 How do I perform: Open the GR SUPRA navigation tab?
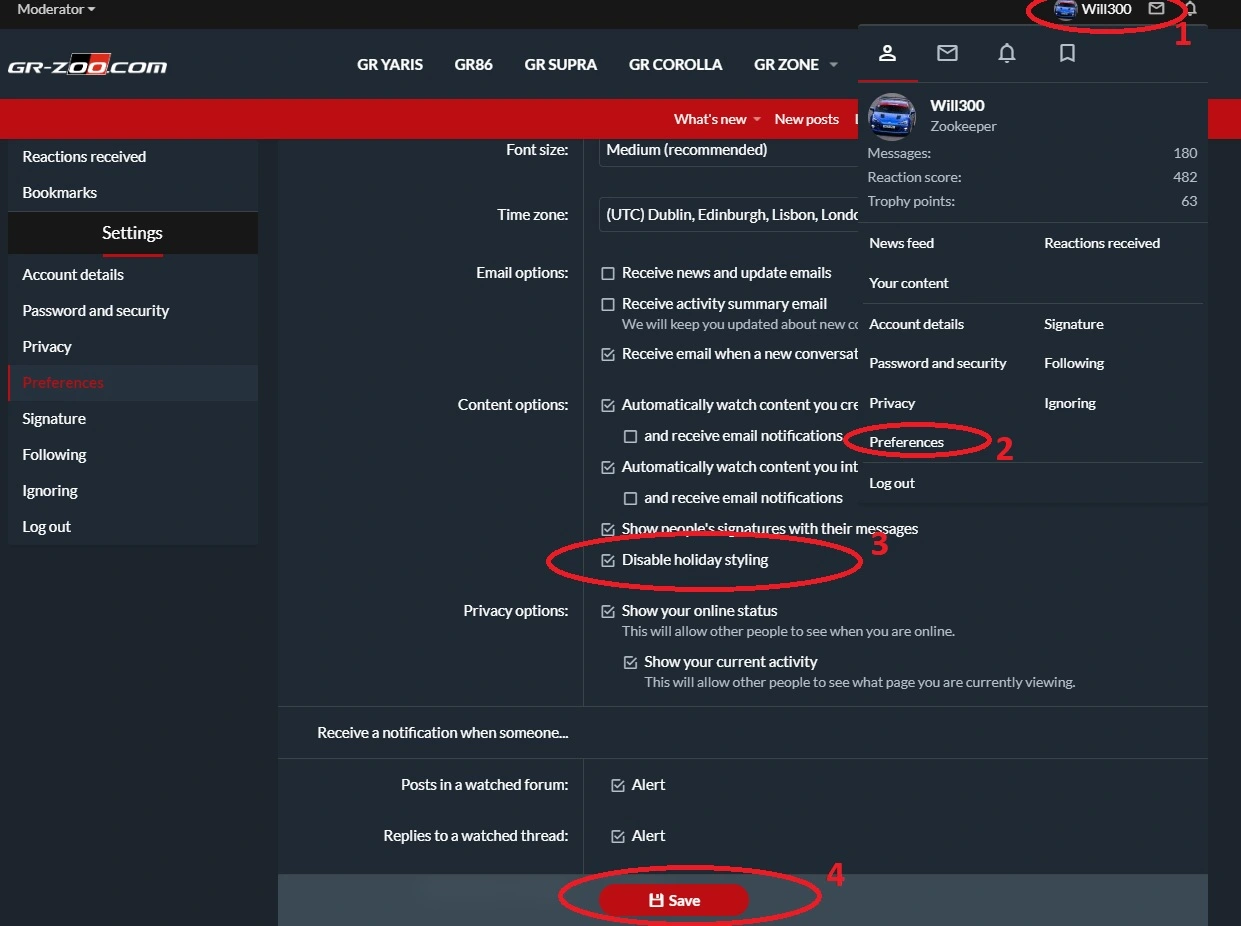click(561, 65)
